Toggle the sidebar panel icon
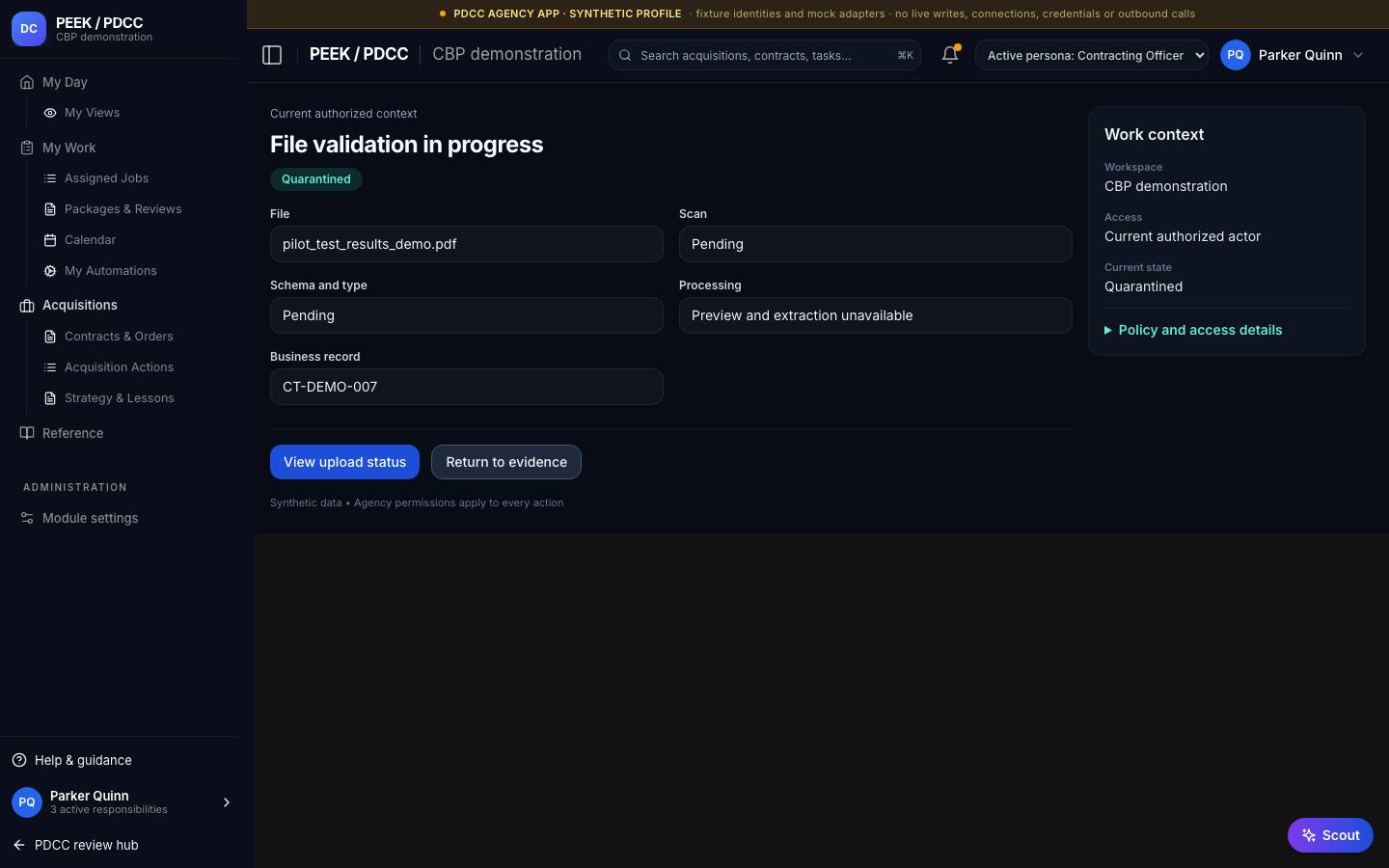The height and width of the screenshot is (868, 1389). 272,55
